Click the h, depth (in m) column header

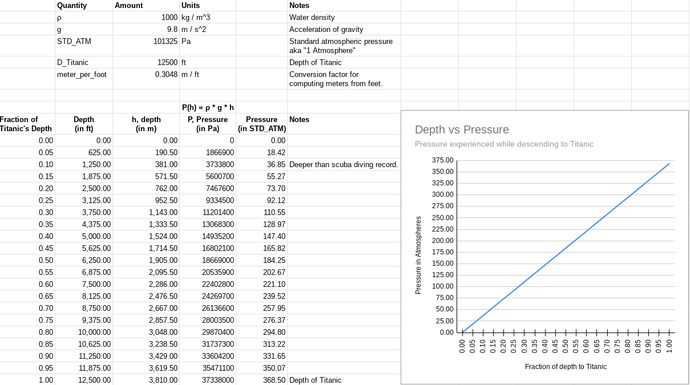146,124
